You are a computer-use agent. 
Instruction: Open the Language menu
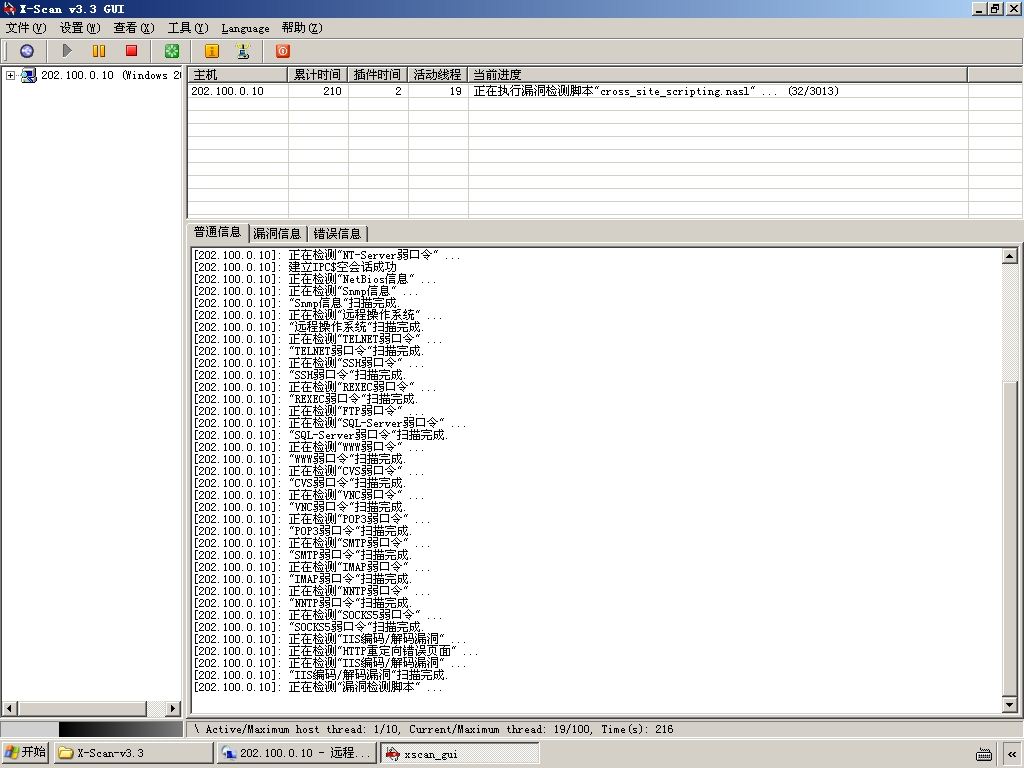coord(246,28)
